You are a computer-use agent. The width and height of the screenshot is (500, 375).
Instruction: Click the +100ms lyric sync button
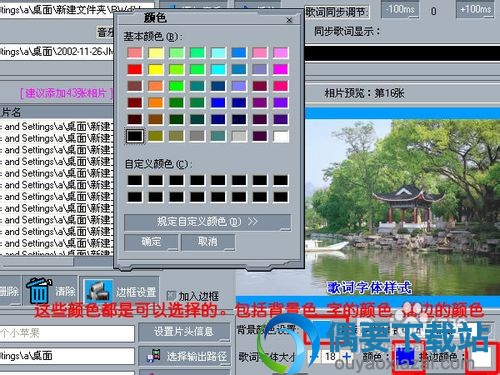pos(475,9)
